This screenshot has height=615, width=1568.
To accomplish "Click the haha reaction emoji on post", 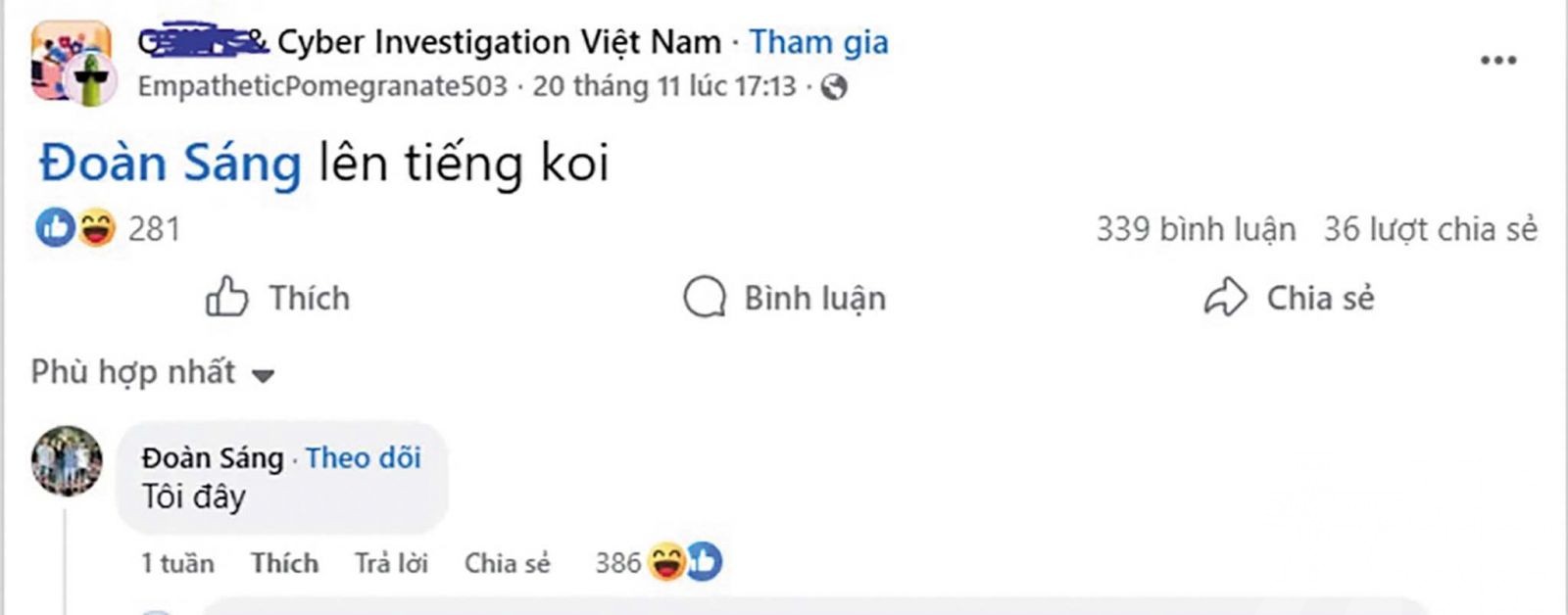I will click(96, 228).
